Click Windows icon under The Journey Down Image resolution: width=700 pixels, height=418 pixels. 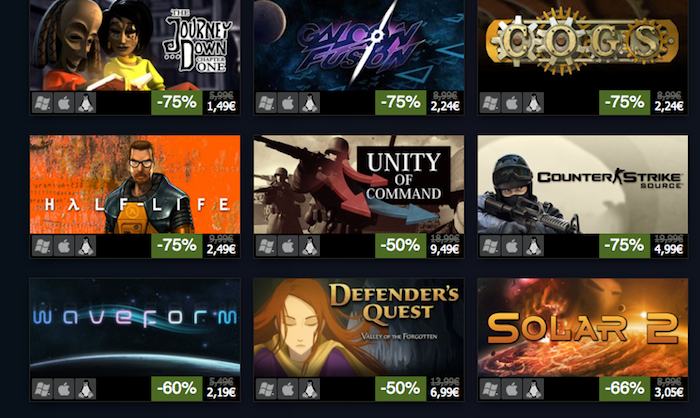[x=42, y=103]
